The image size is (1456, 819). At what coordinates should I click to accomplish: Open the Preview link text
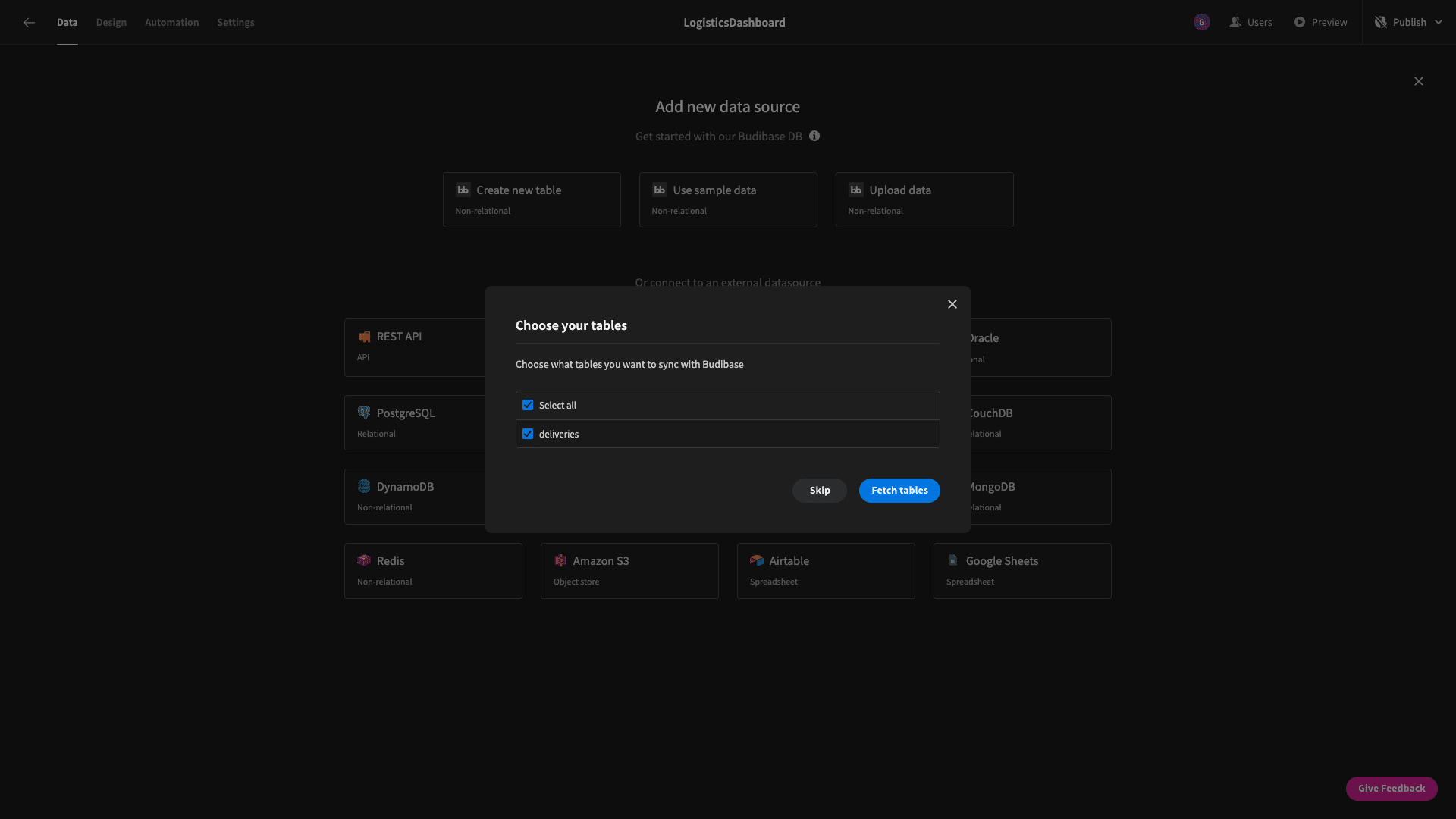click(x=1329, y=23)
